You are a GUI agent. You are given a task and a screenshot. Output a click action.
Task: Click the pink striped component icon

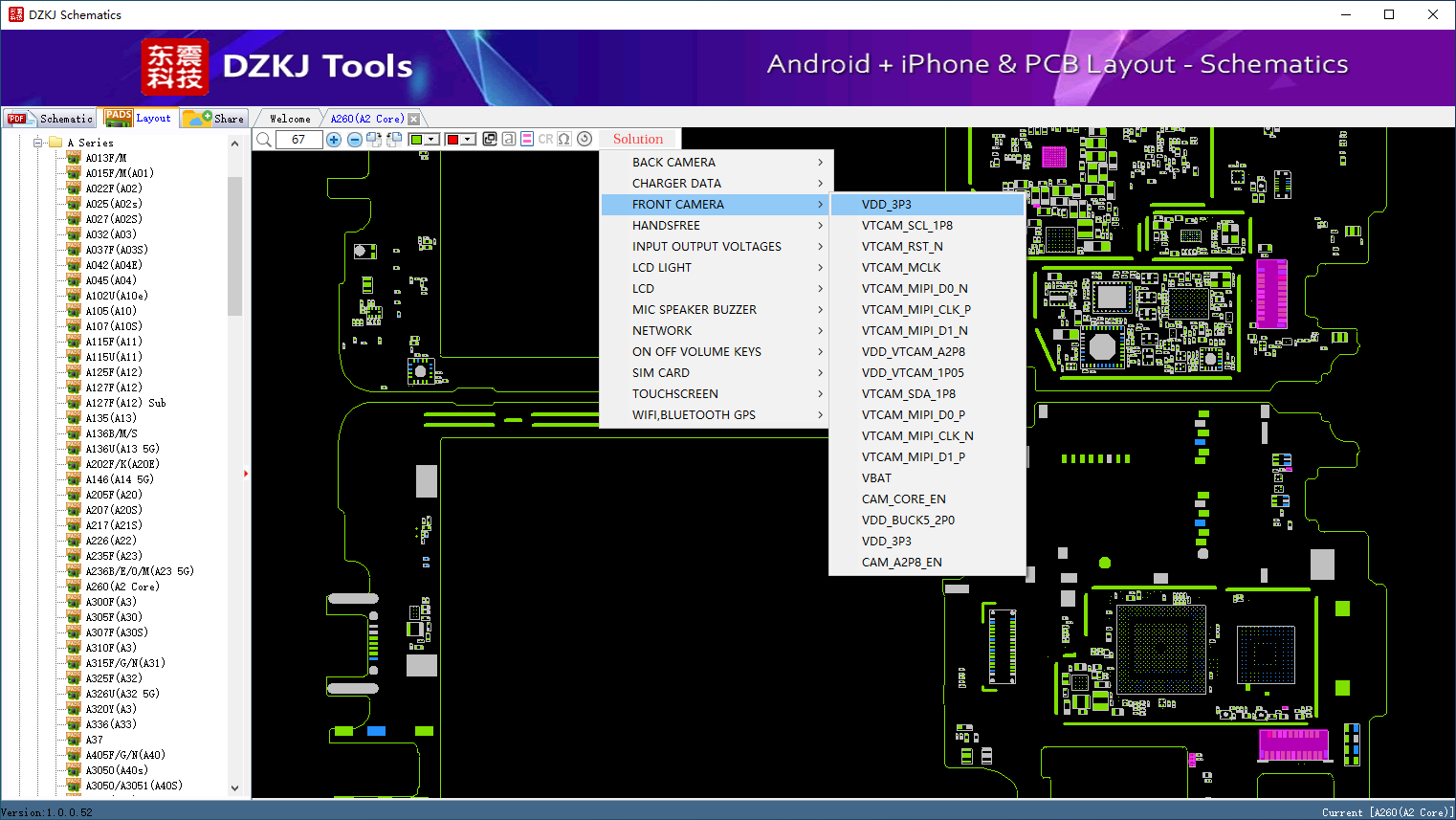click(x=527, y=140)
